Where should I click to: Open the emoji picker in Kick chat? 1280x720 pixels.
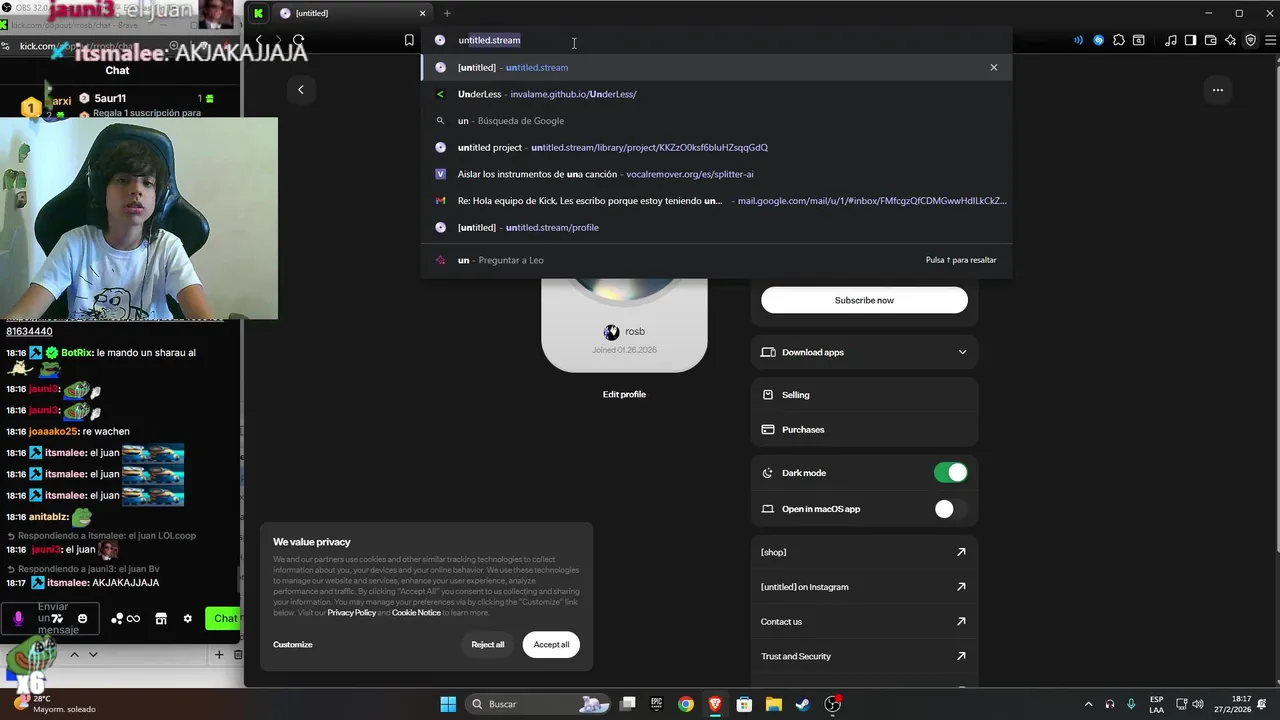point(82,619)
